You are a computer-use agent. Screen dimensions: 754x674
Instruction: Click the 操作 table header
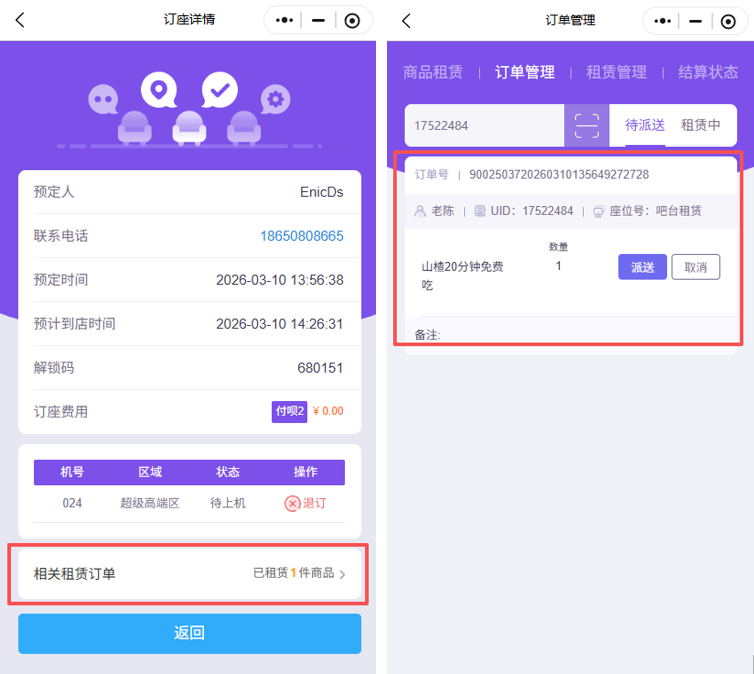pos(306,472)
